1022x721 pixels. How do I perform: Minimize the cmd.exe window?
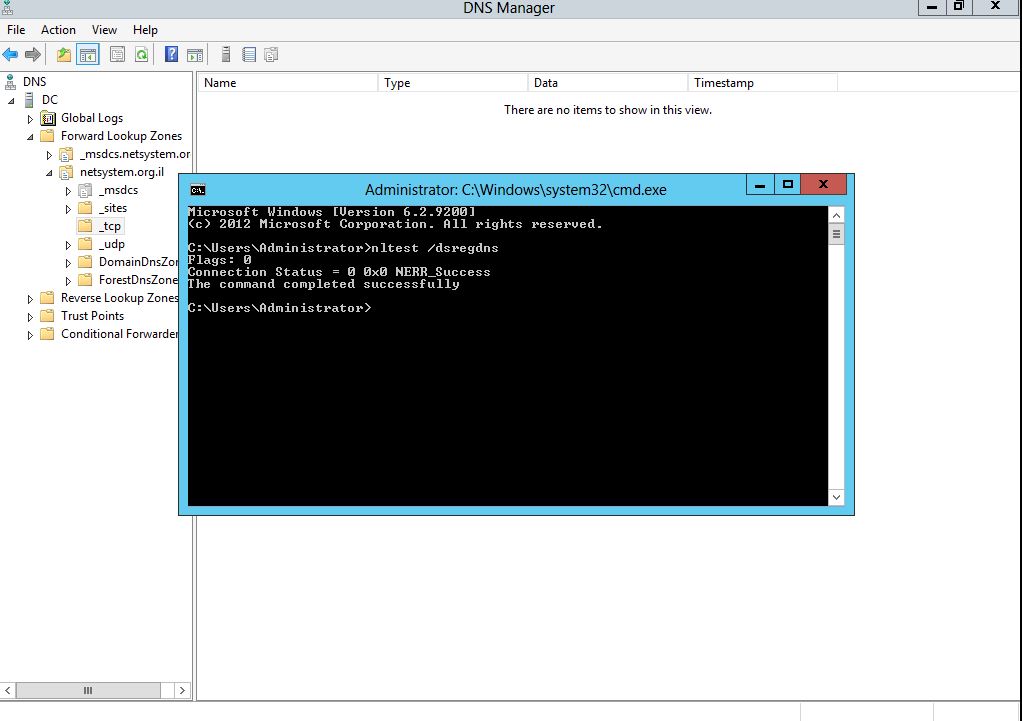(x=760, y=185)
